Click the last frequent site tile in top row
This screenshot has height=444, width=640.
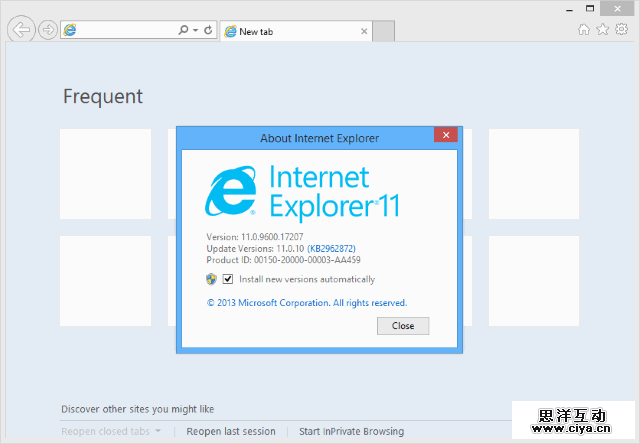[534, 174]
